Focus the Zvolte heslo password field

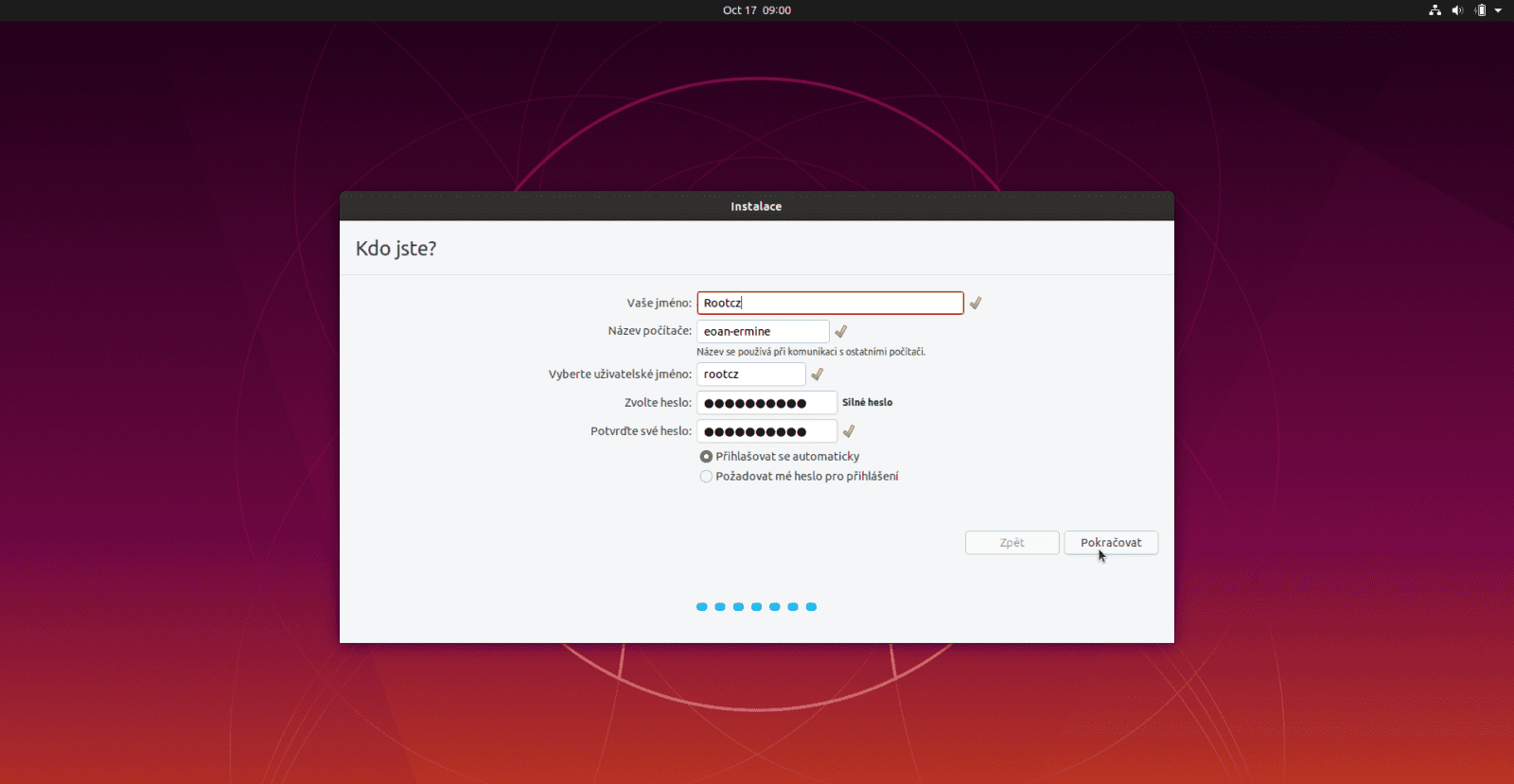pos(766,403)
